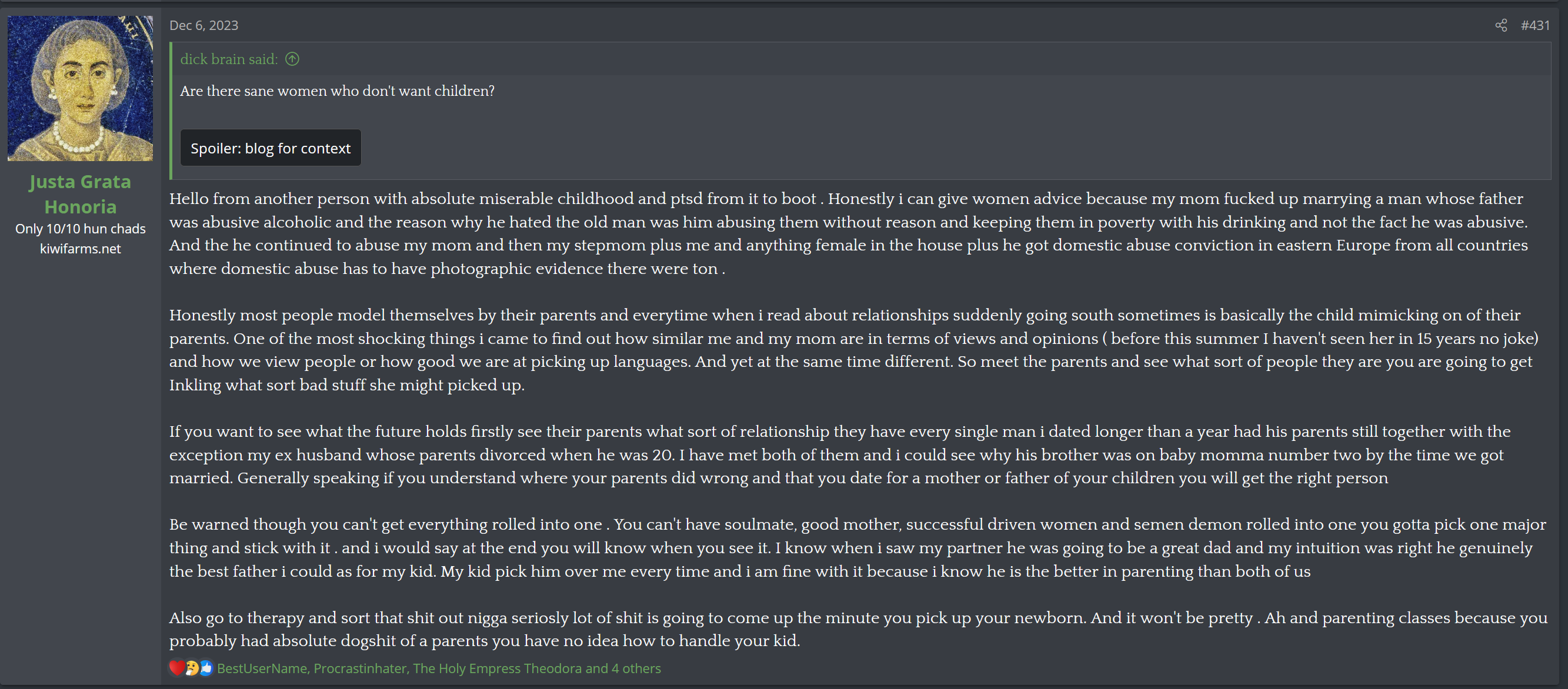Click the heart reaction icon
This screenshot has height=689, width=1568.
coord(177,668)
